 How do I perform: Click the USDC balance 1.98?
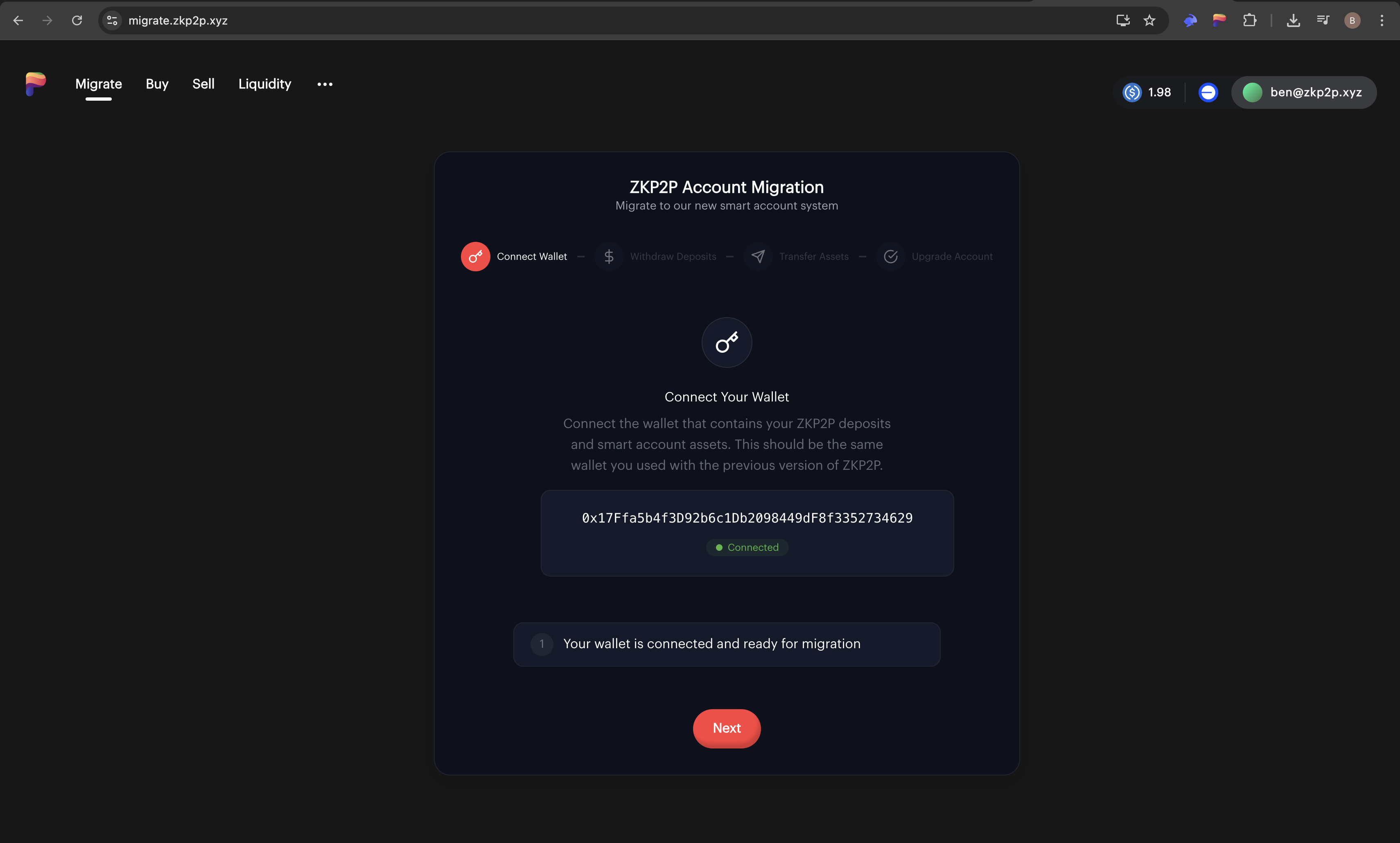[1159, 92]
